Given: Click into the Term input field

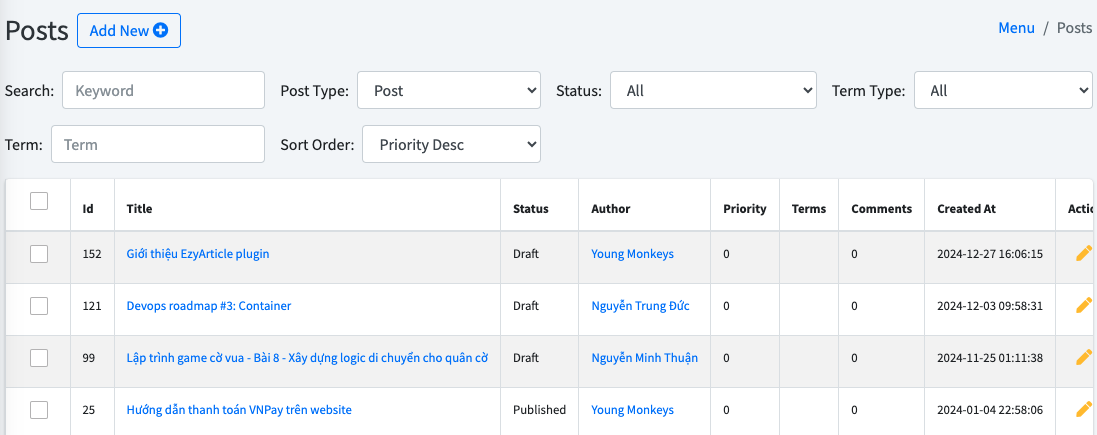Looking at the screenshot, I should coord(158,145).
